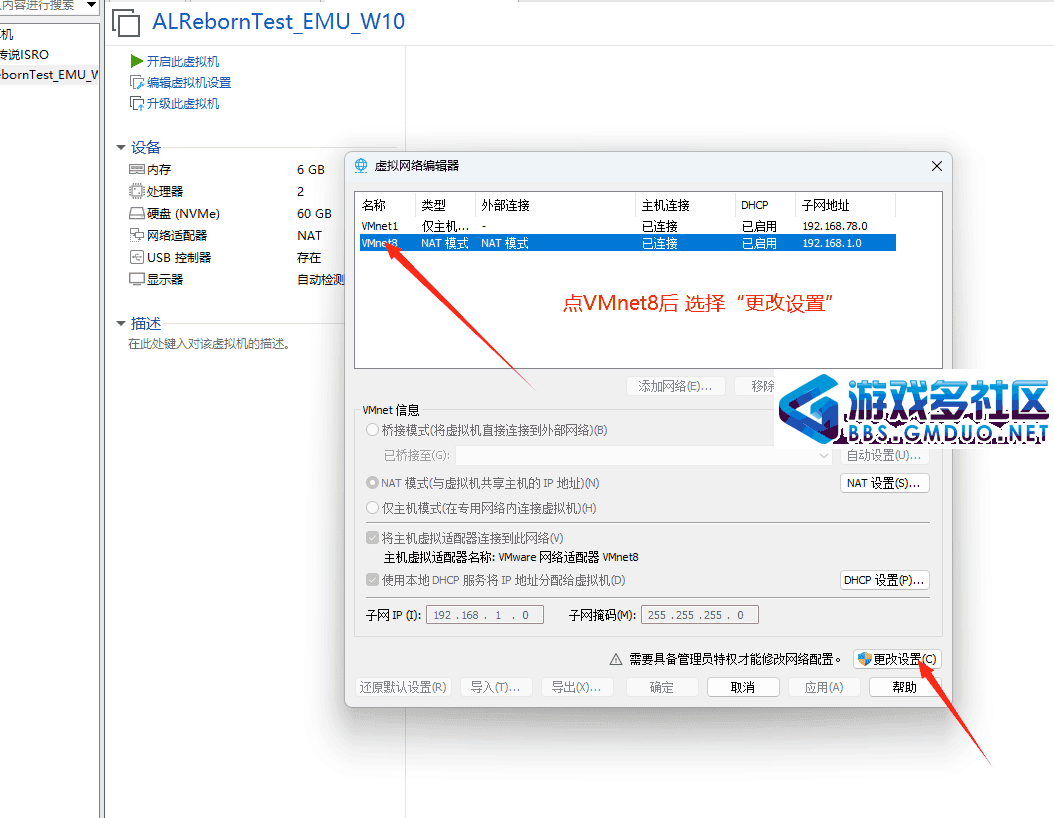Select the USB controller (USB 控制器) icon
The image size is (1054, 818).
[136, 257]
